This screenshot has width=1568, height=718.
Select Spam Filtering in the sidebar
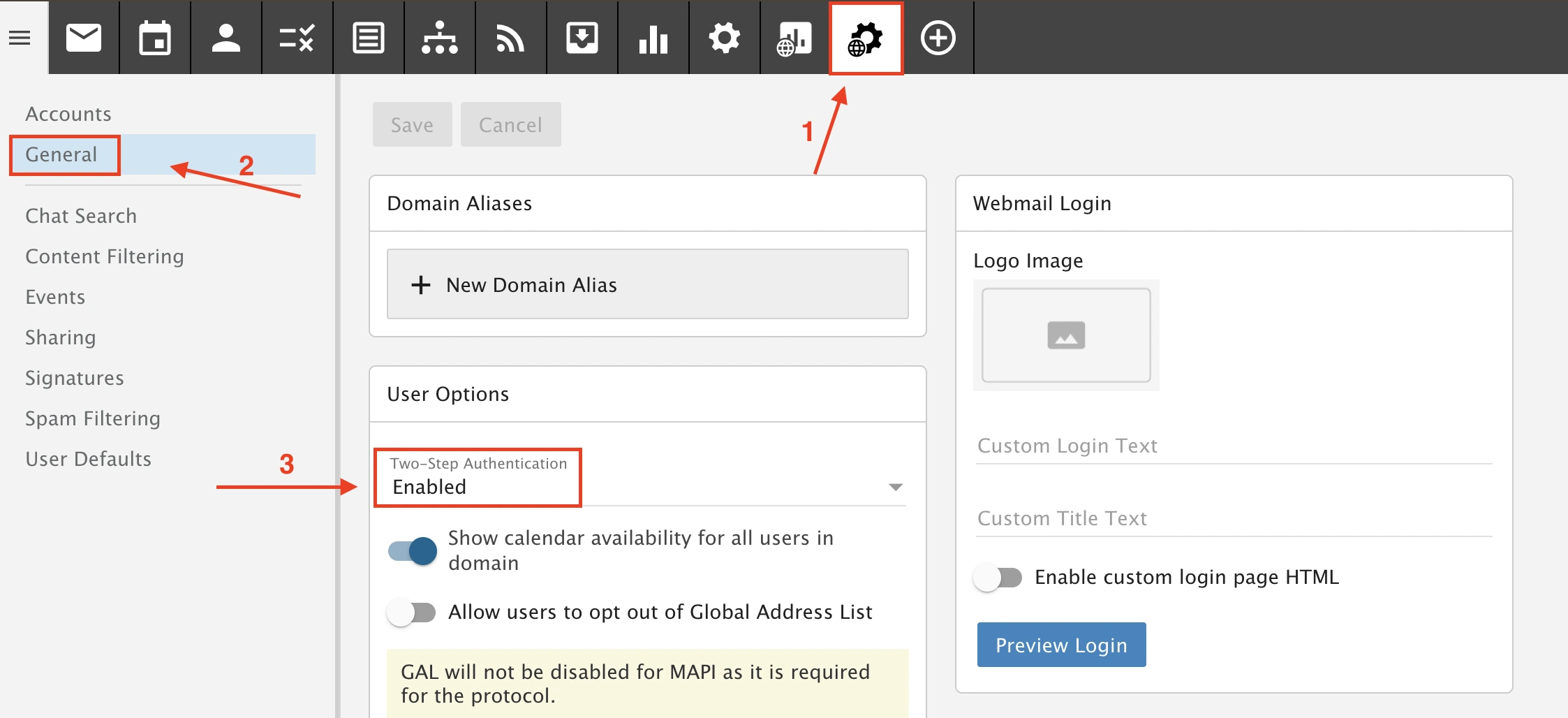[93, 418]
